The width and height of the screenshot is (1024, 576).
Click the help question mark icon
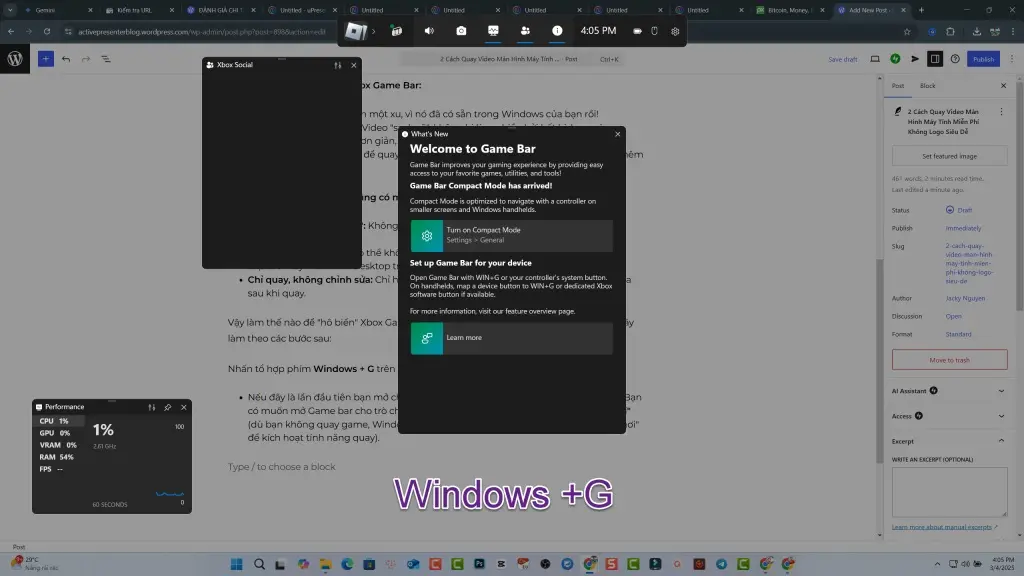pos(955,59)
